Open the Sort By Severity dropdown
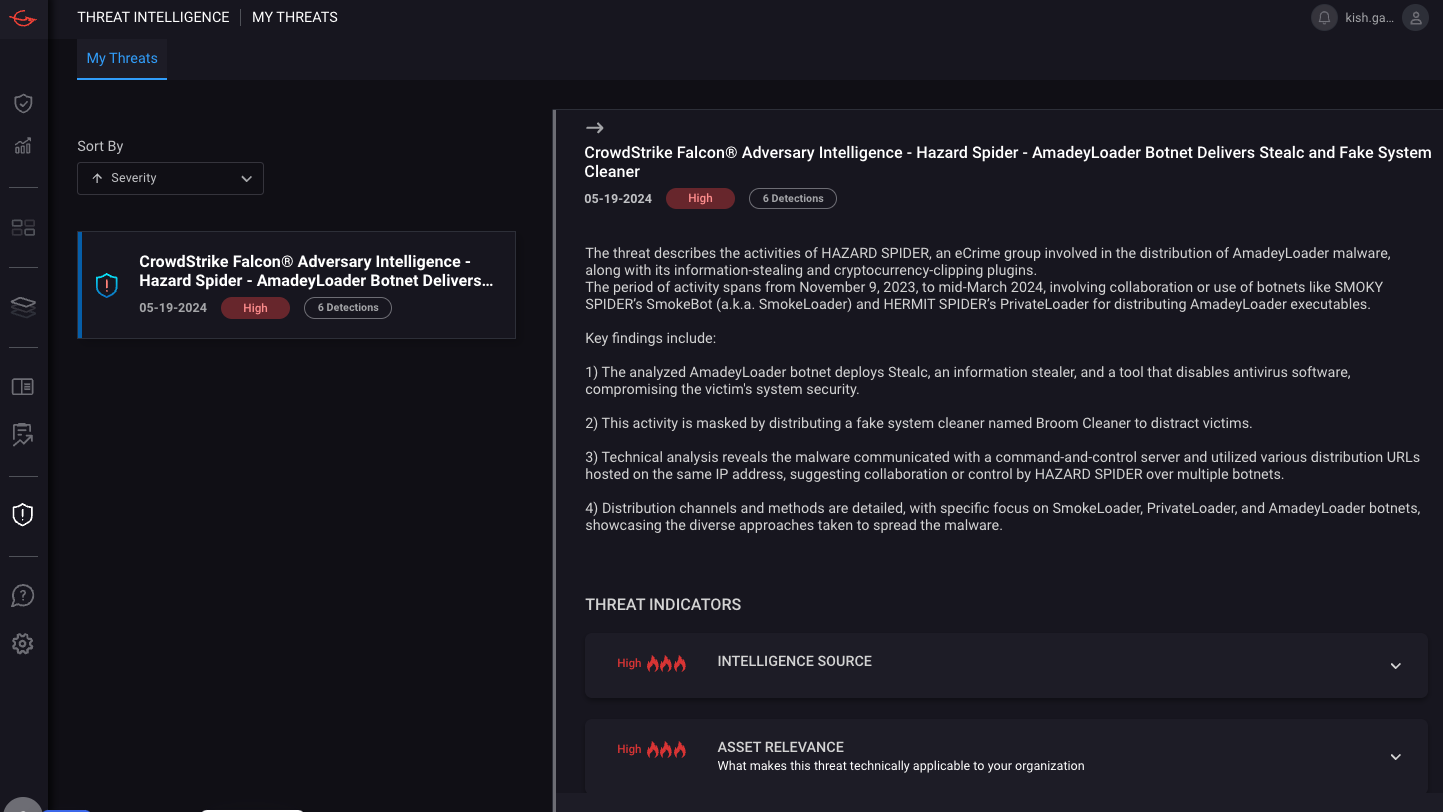1443x812 pixels. 170,178
